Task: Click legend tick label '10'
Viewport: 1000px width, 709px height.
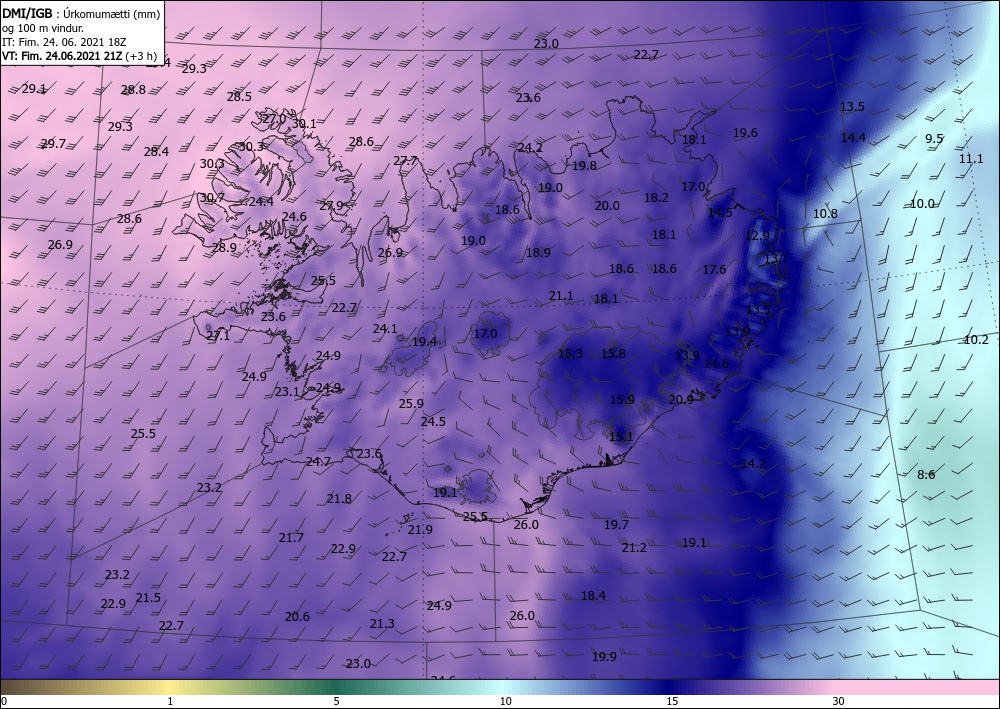Action: coord(505,701)
